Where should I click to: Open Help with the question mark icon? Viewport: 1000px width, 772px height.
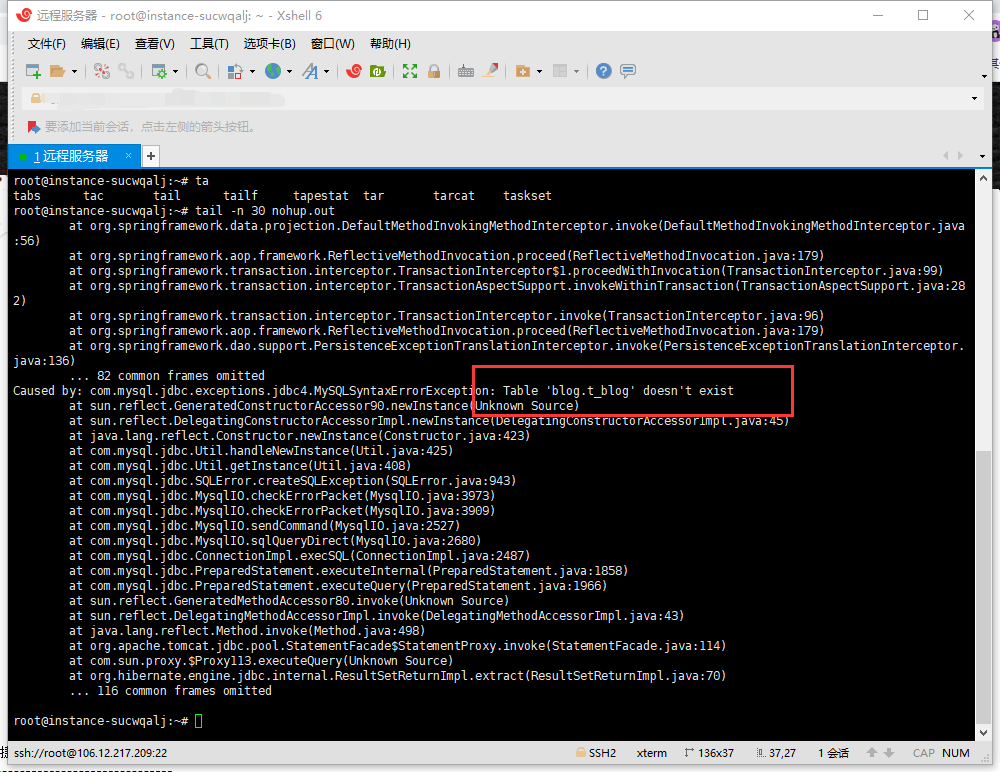pyautogui.click(x=601, y=71)
